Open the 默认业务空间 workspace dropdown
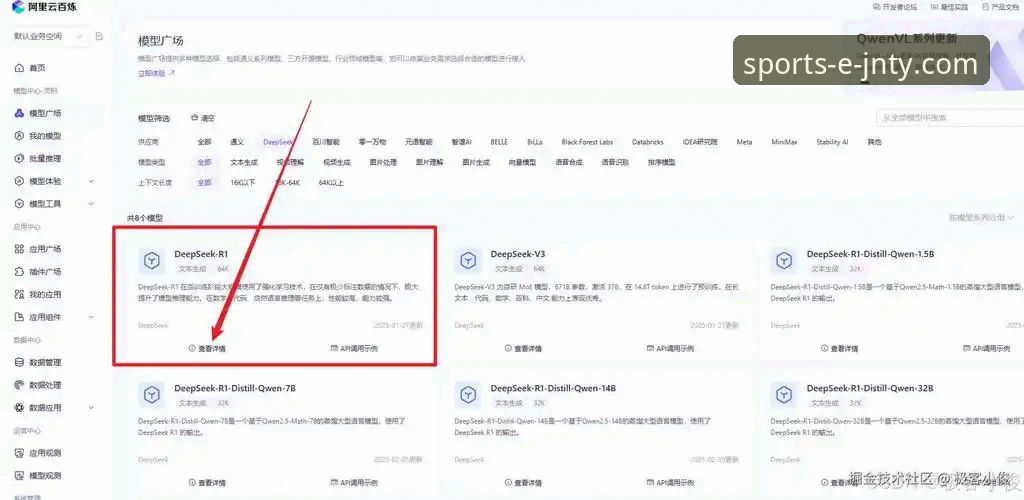1024x500 pixels. [x=48, y=37]
